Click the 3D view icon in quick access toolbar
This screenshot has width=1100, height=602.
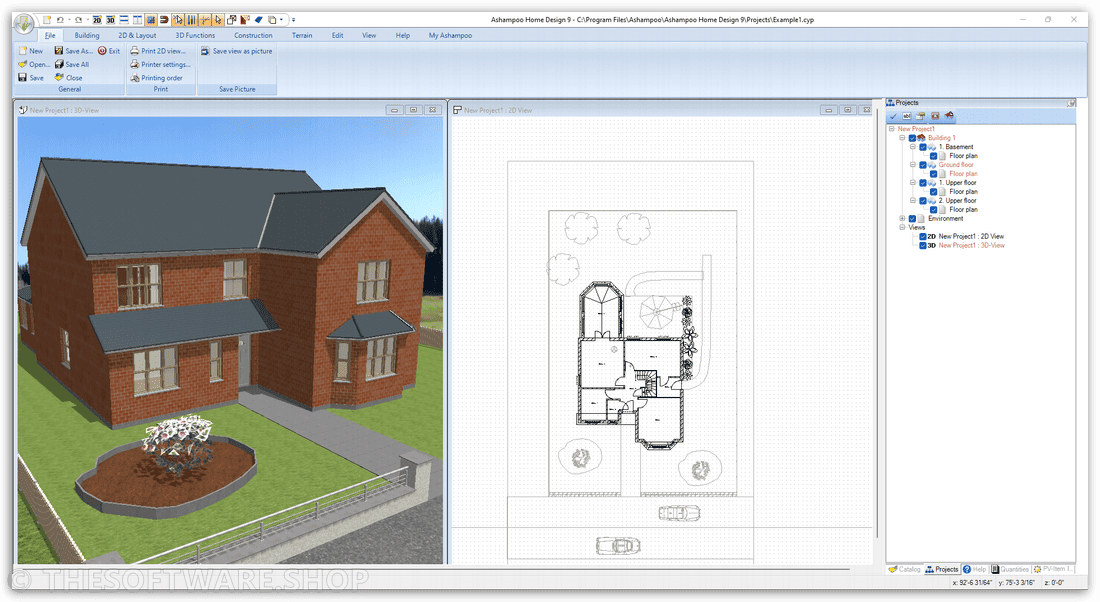[x=110, y=20]
